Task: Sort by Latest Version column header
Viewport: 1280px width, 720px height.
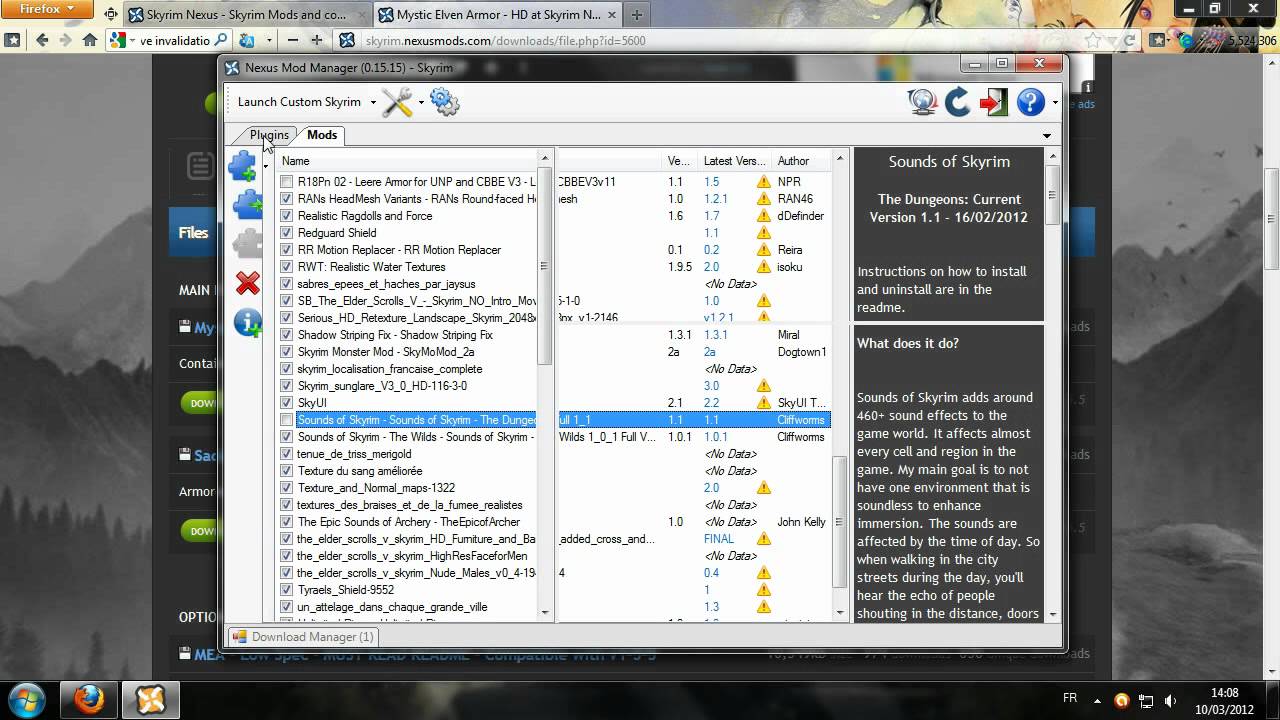Action: point(735,161)
